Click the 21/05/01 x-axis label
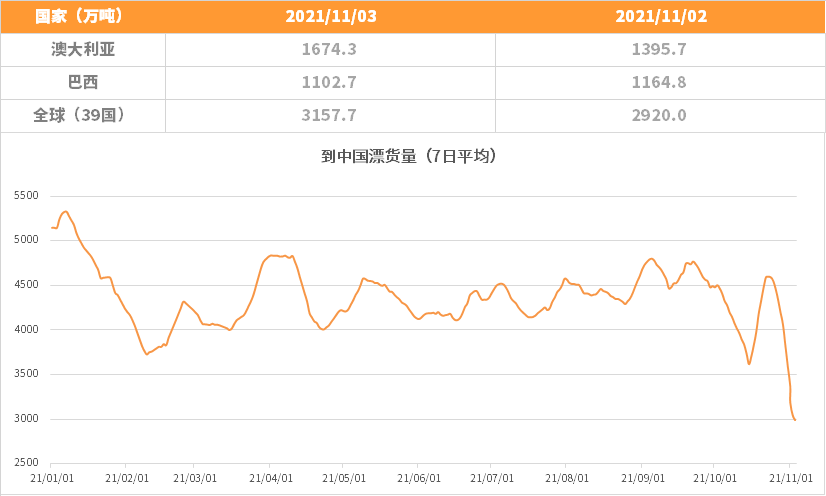This screenshot has width=826, height=496. (x=344, y=478)
